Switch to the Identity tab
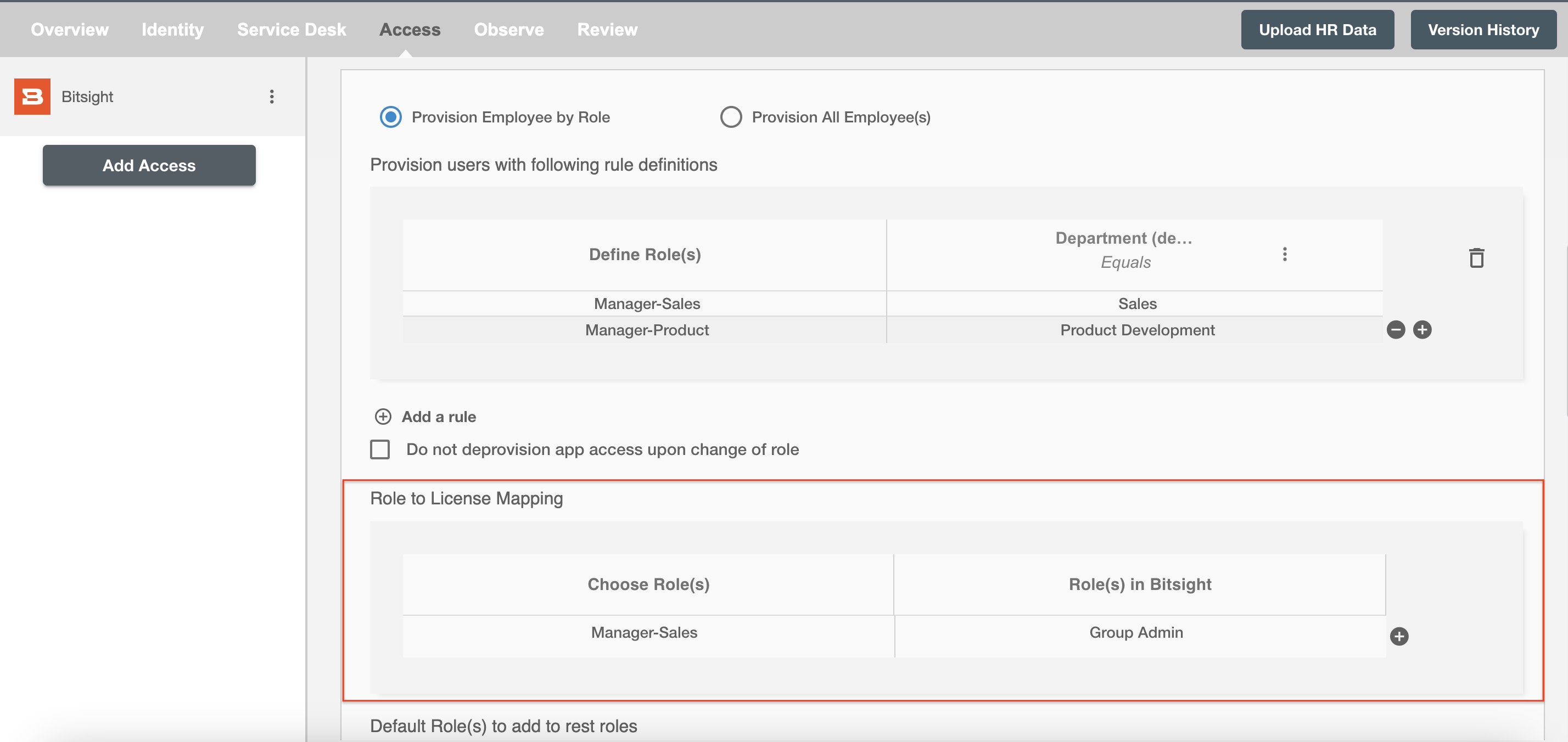Screen dimensions: 1568x742 click(x=172, y=28)
